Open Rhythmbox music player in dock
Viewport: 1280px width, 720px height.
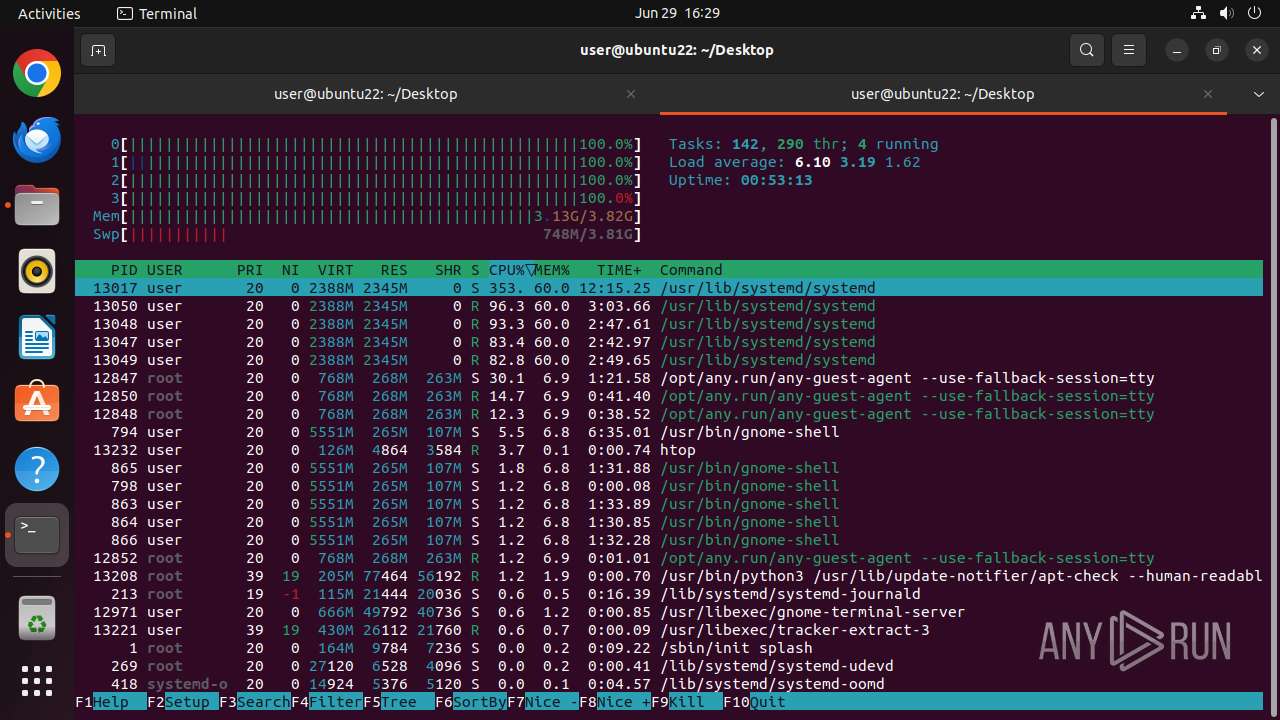click(x=37, y=271)
